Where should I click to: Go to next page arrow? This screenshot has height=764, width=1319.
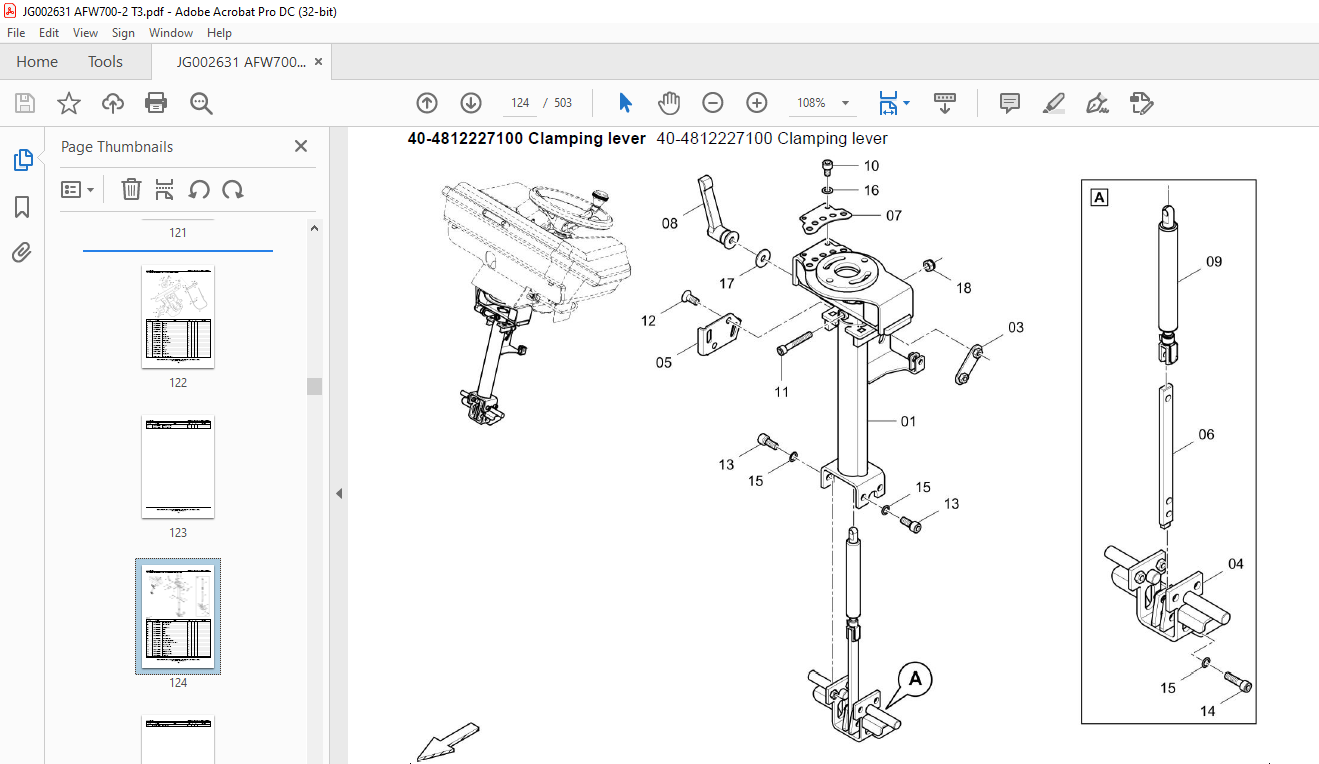(x=471, y=103)
